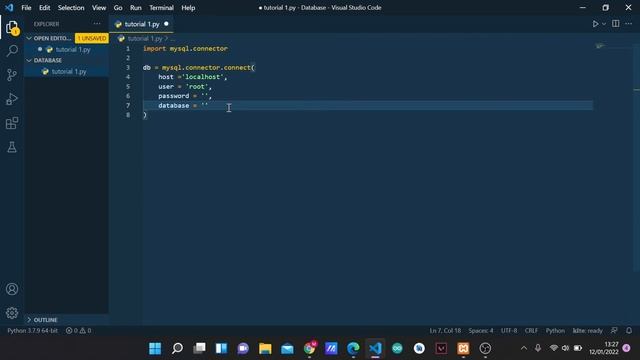Split the editor to the right
The image size is (640, 360).
click(x=616, y=24)
